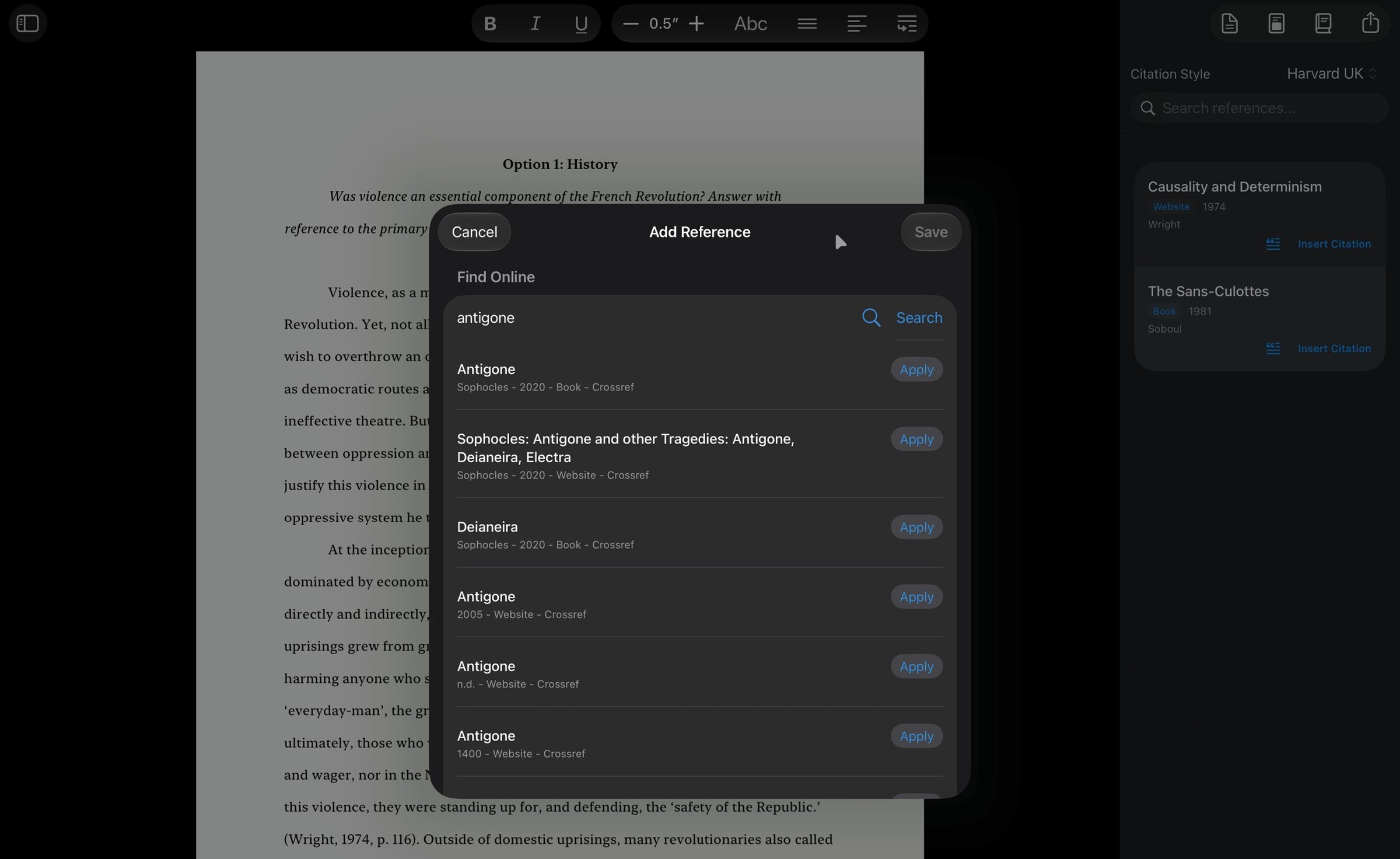
Task: Open the single document page icon
Action: (x=1230, y=23)
